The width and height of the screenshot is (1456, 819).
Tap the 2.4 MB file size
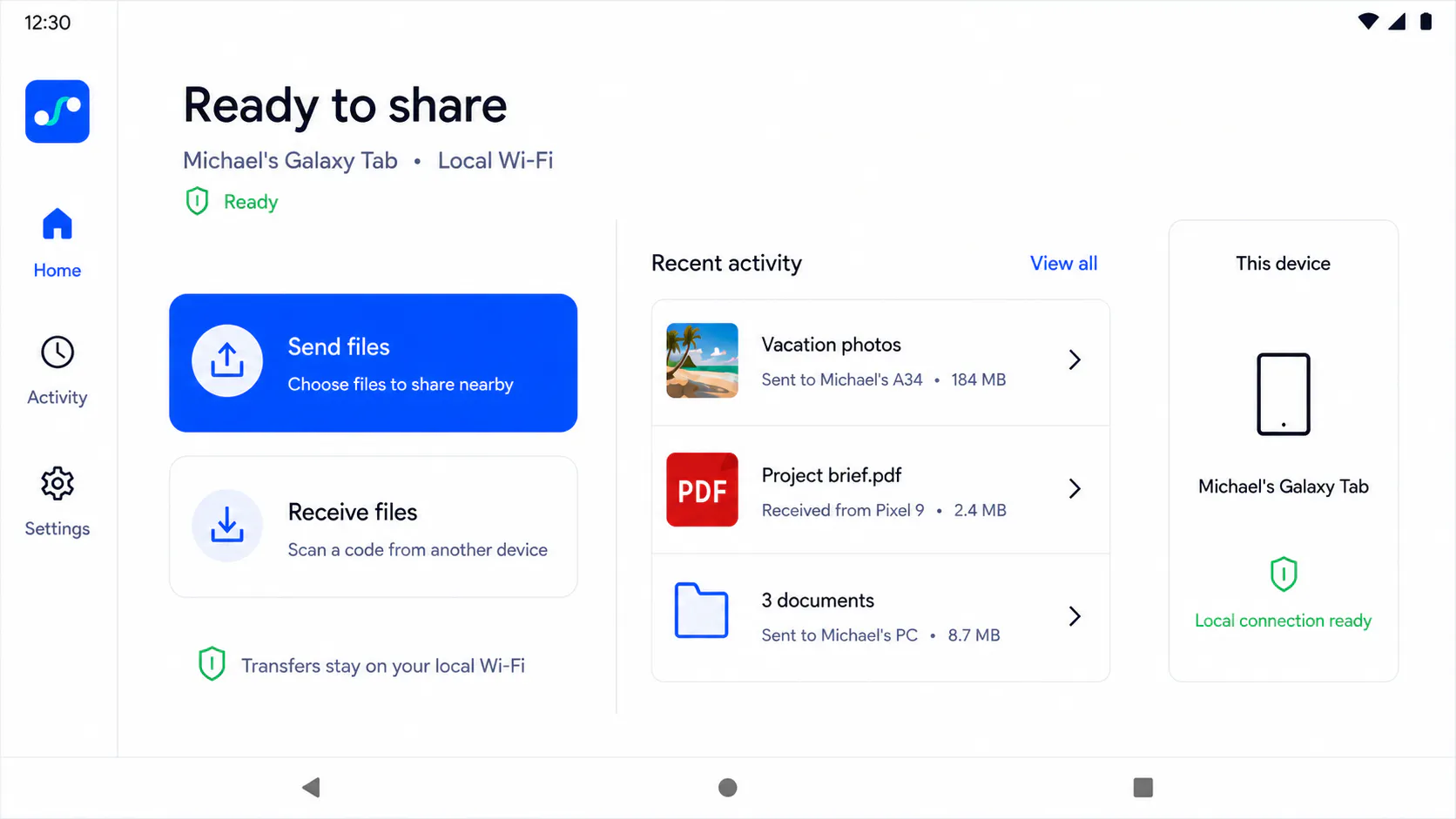click(x=980, y=510)
